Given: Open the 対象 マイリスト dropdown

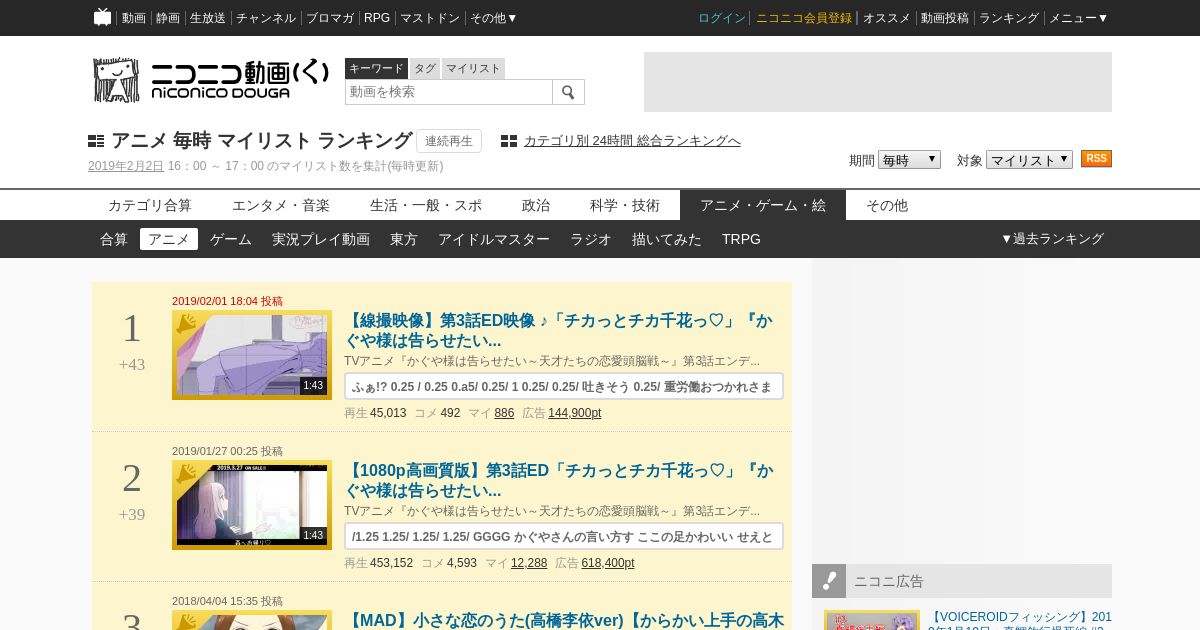Looking at the screenshot, I should click(x=1029, y=160).
